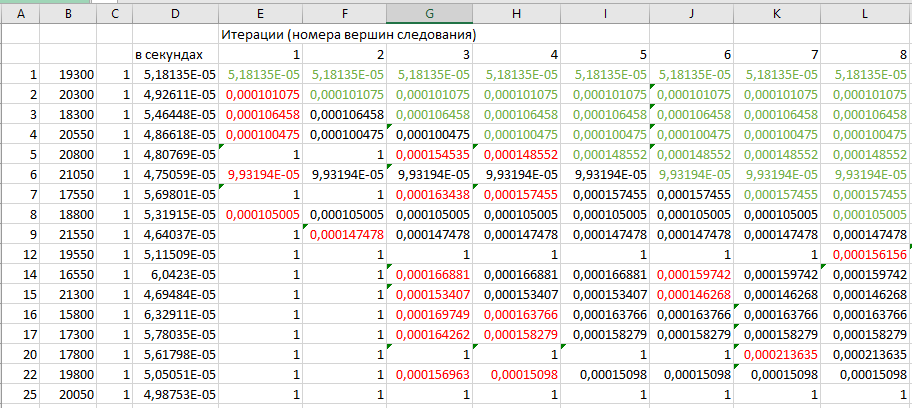This screenshot has height=408, width=912.
Task: Click cell 4,64037E-05 in column D
Action: coord(176,234)
